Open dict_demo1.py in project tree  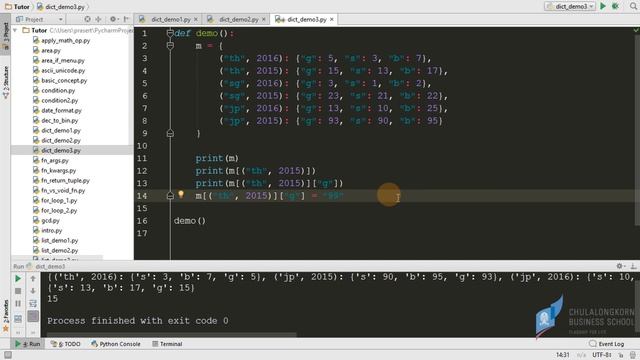[x=61, y=131]
